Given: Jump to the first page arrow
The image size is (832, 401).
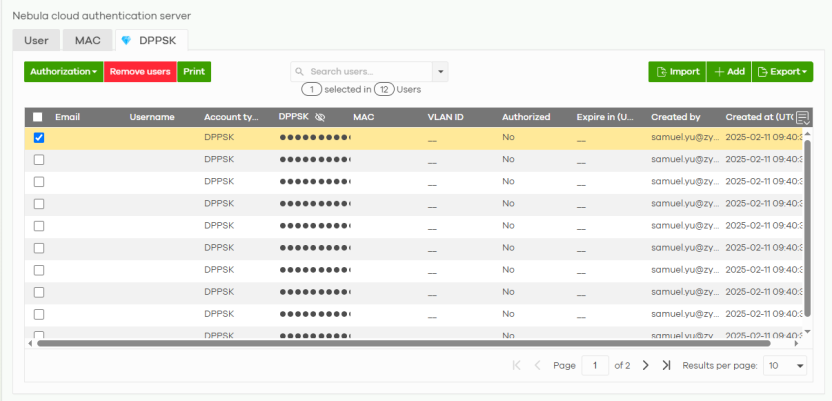Looking at the screenshot, I should click(x=516, y=365).
